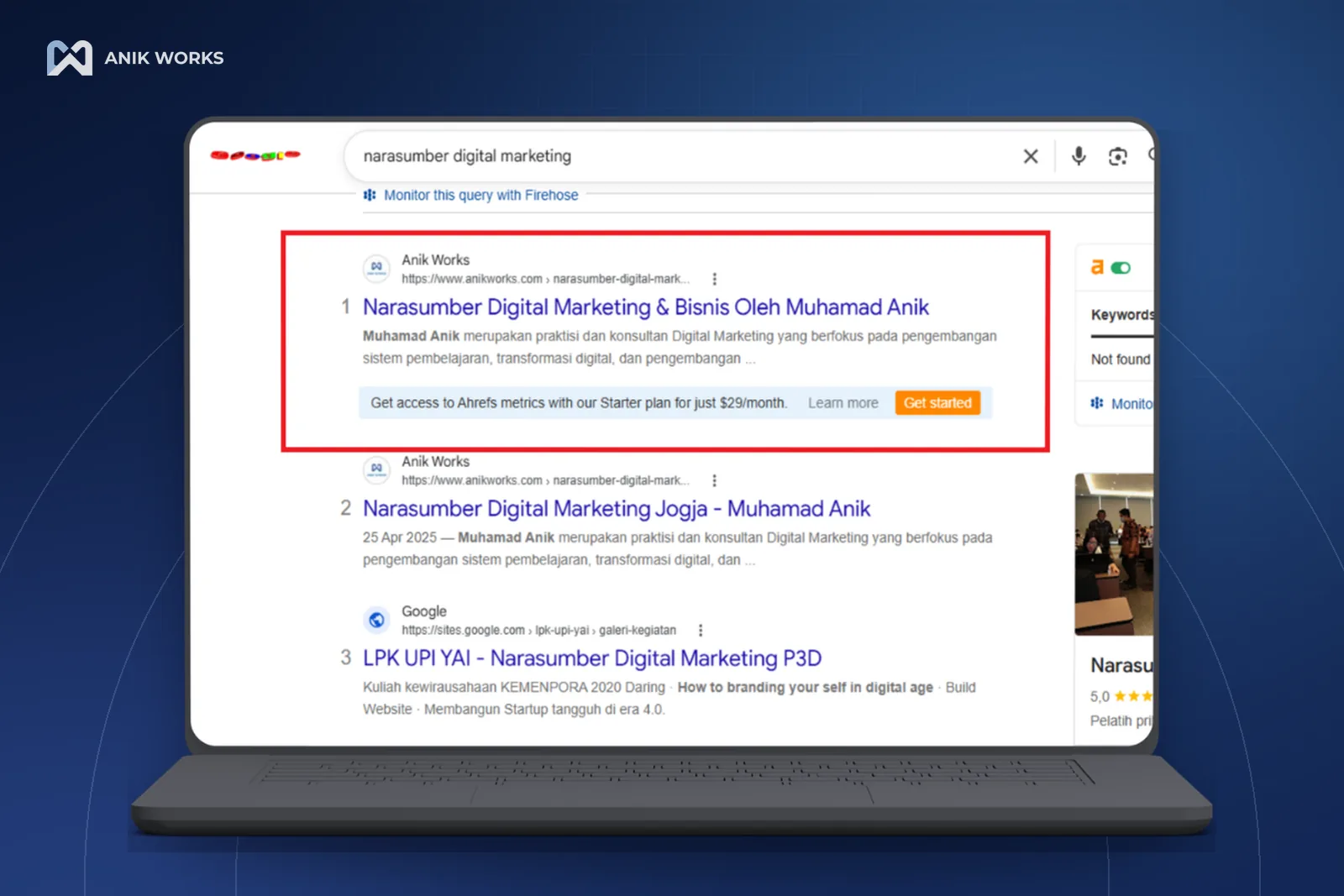Screen dimensions: 1344x896
Task: Click 'Anik Works' site name of first result
Action: point(435,260)
